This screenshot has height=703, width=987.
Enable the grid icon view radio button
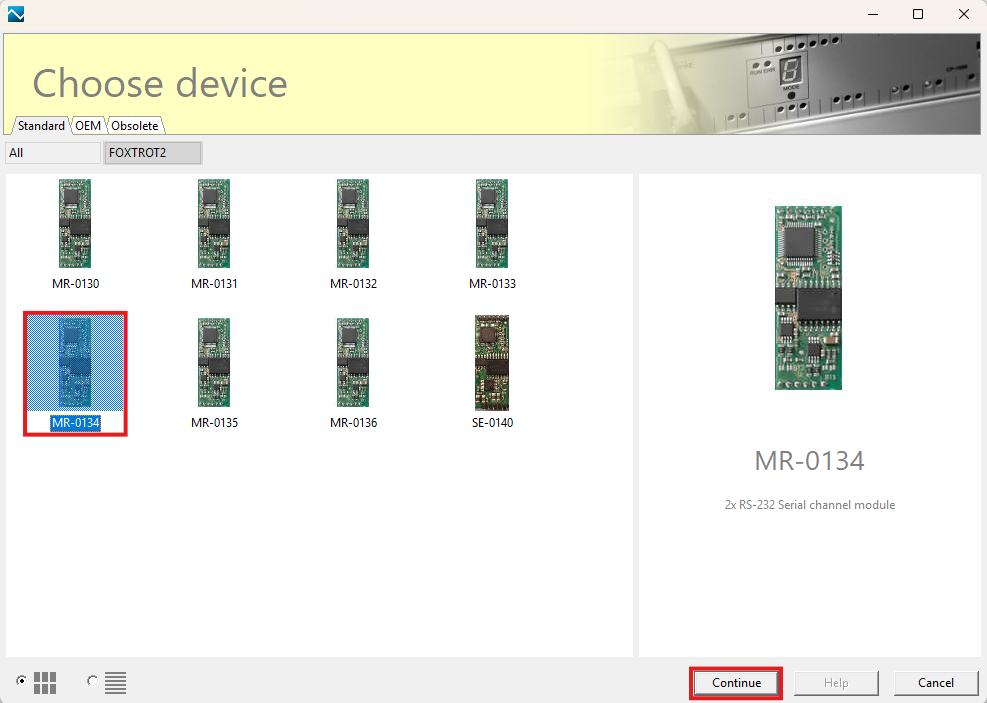(21, 681)
